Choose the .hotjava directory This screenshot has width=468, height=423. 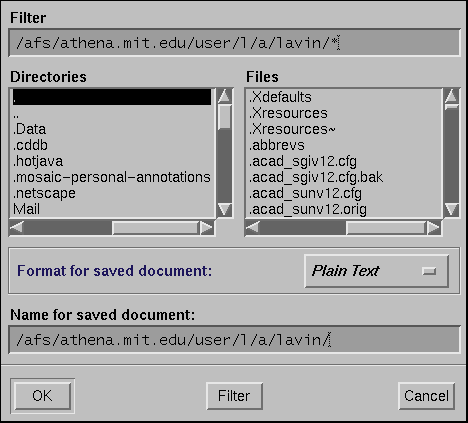(112, 161)
